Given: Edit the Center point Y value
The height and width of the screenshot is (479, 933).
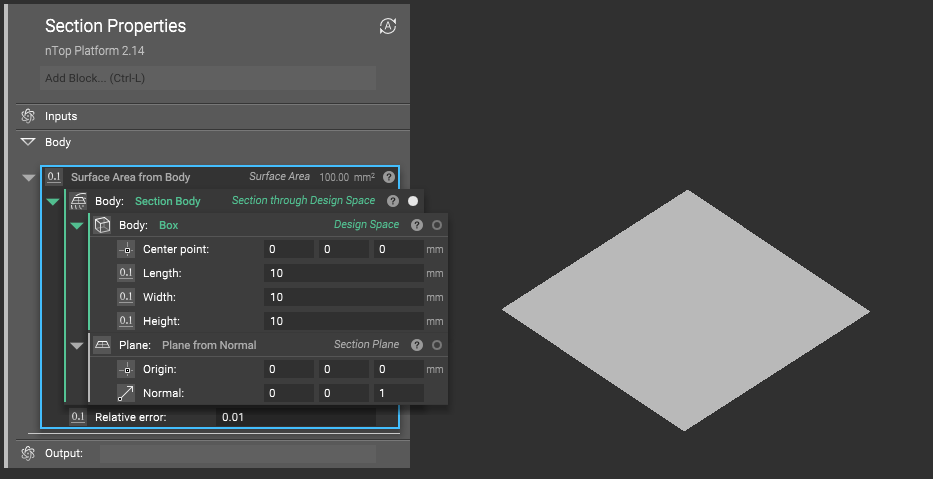Looking at the screenshot, I should pyautogui.click(x=344, y=249).
